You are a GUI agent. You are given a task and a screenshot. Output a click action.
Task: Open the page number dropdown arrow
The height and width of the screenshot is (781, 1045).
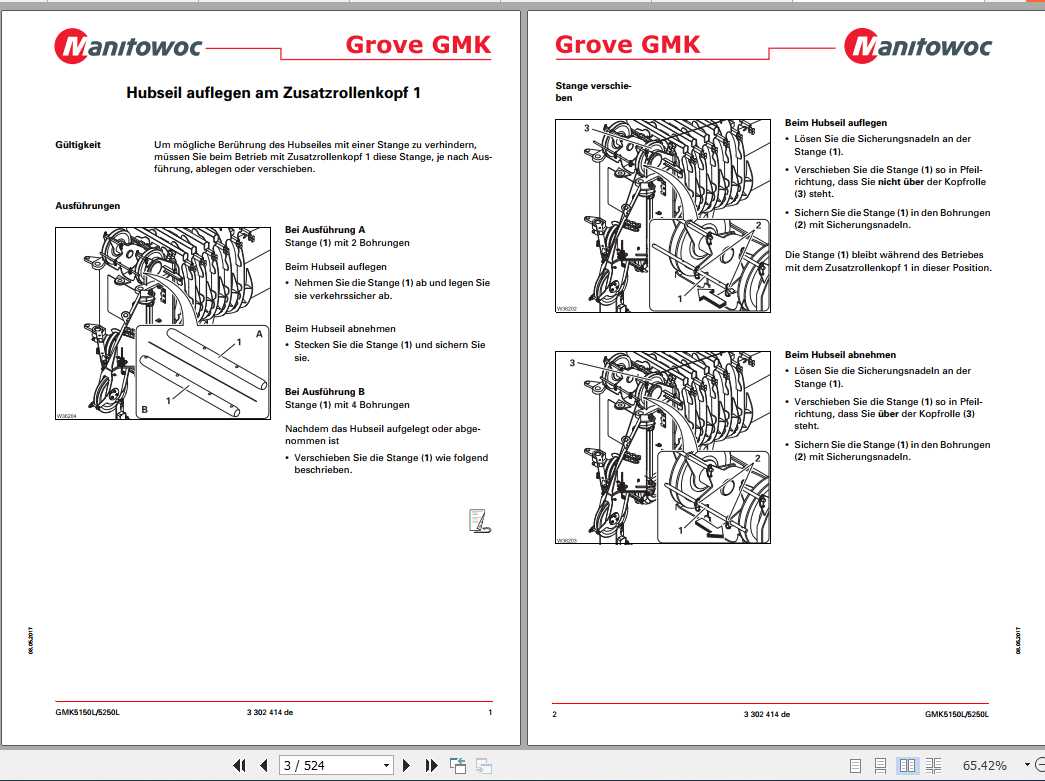(x=386, y=766)
